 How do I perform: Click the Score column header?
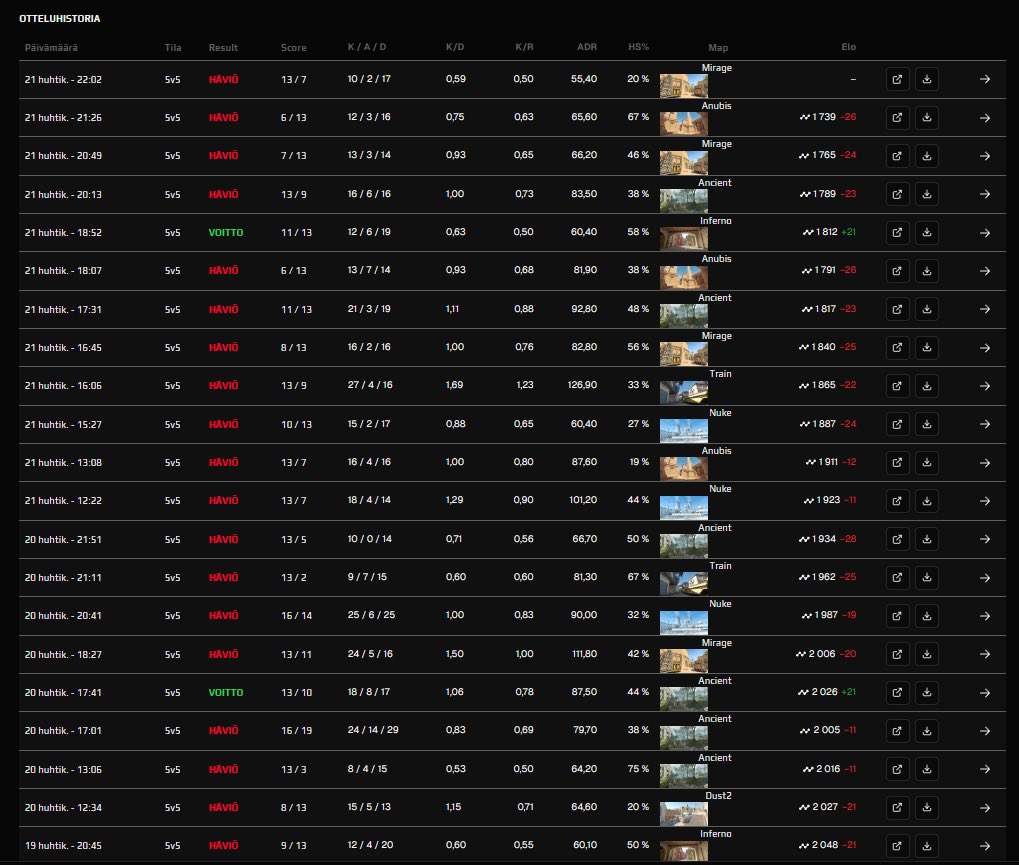pyautogui.click(x=294, y=47)
